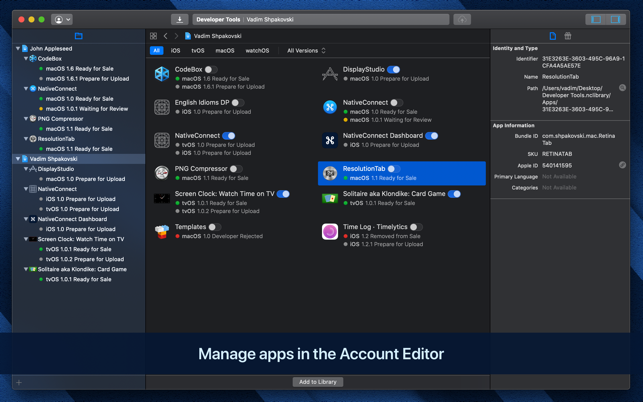Click the Add to Library button

(318, 382)
